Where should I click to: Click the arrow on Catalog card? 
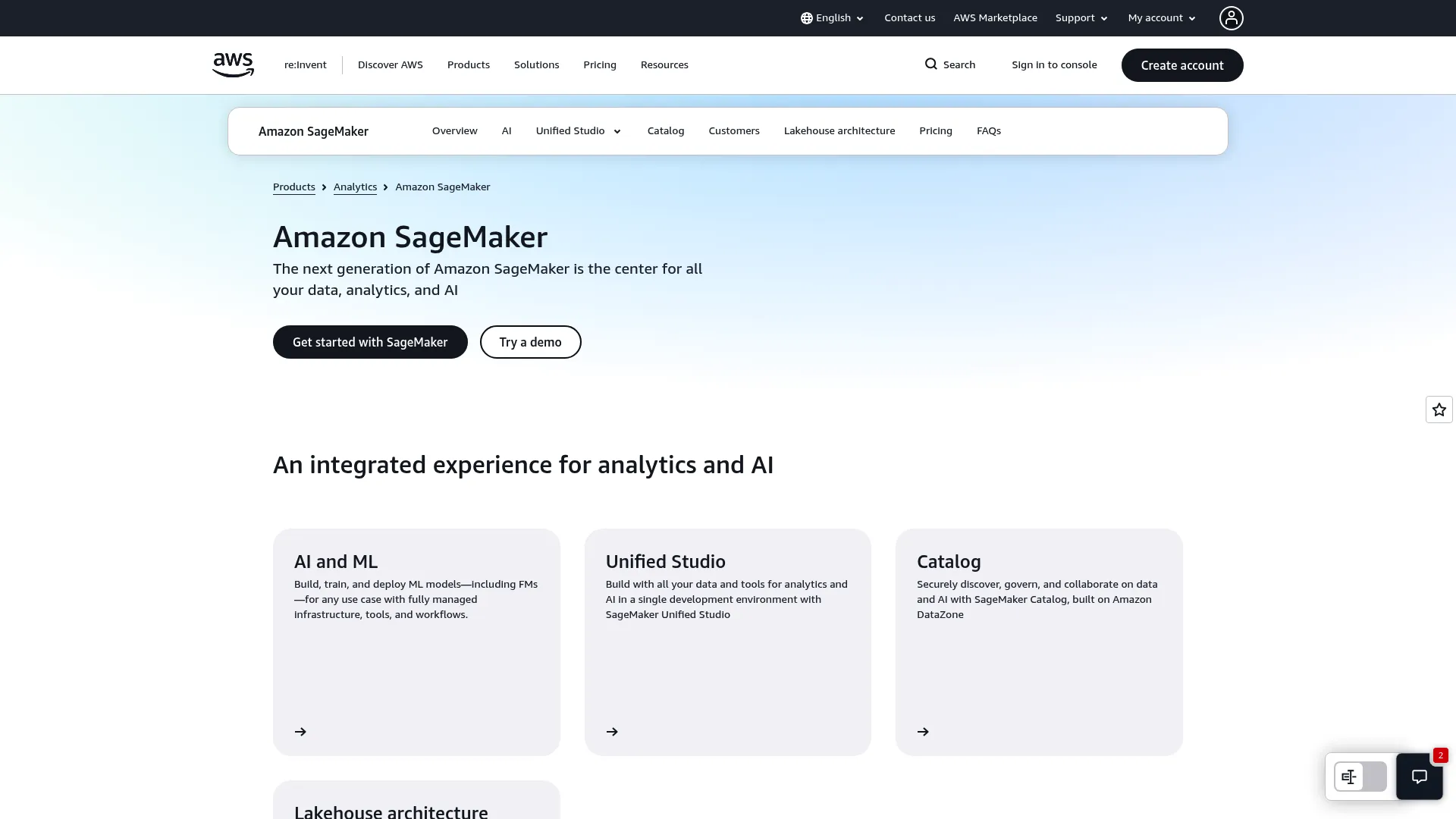click(923, 732)
